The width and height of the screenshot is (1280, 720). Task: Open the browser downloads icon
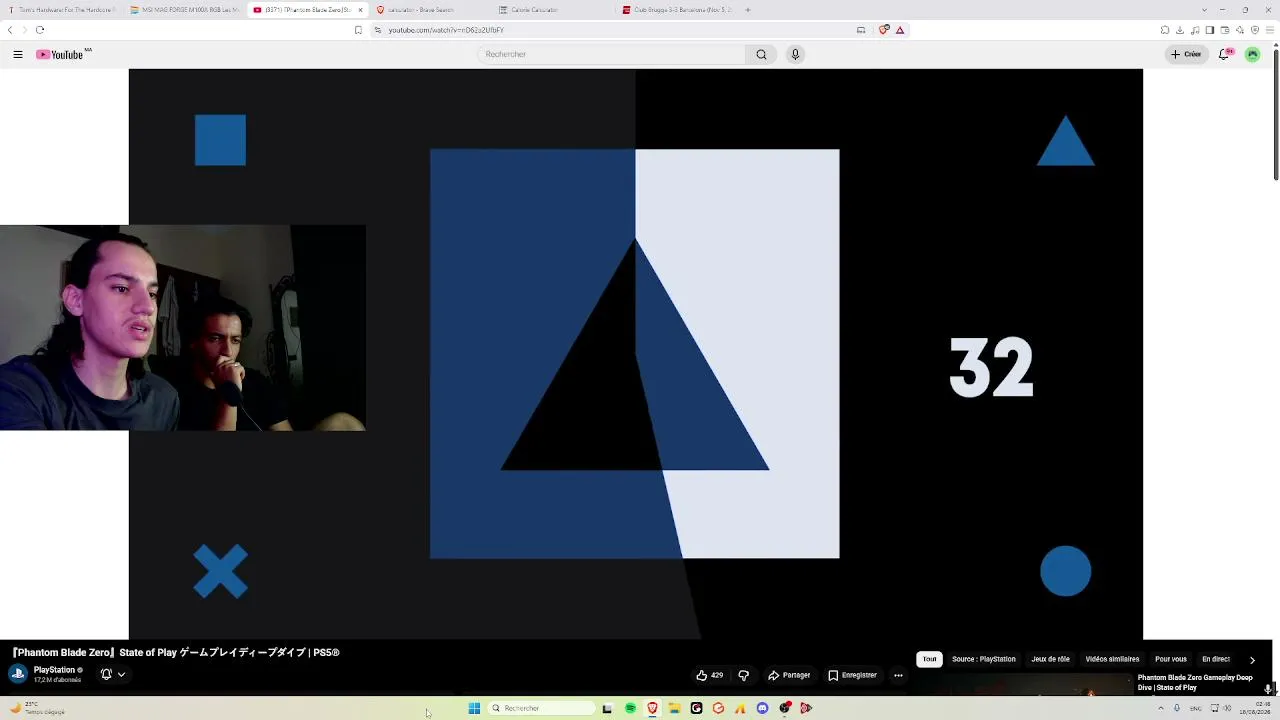point(1180,30)
